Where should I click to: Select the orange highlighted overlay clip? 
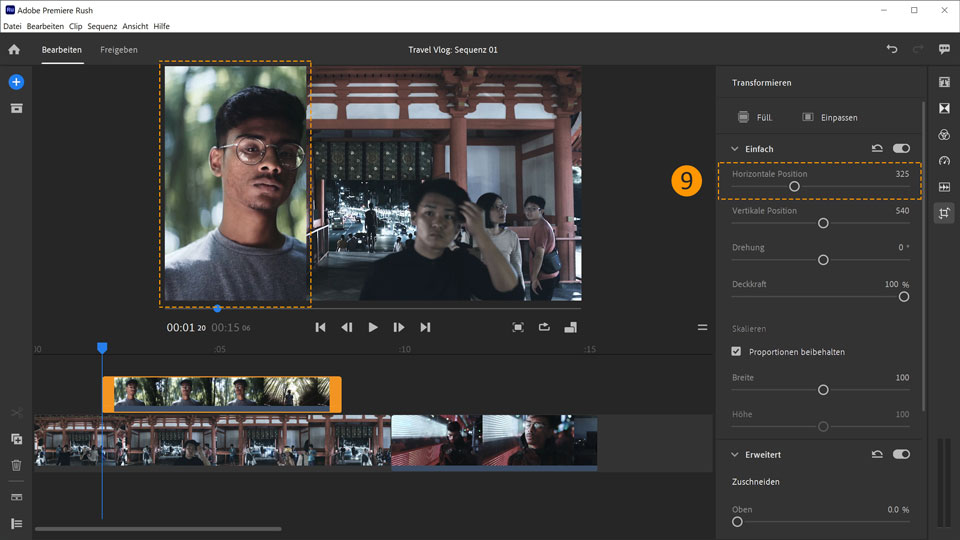[222, 394]
